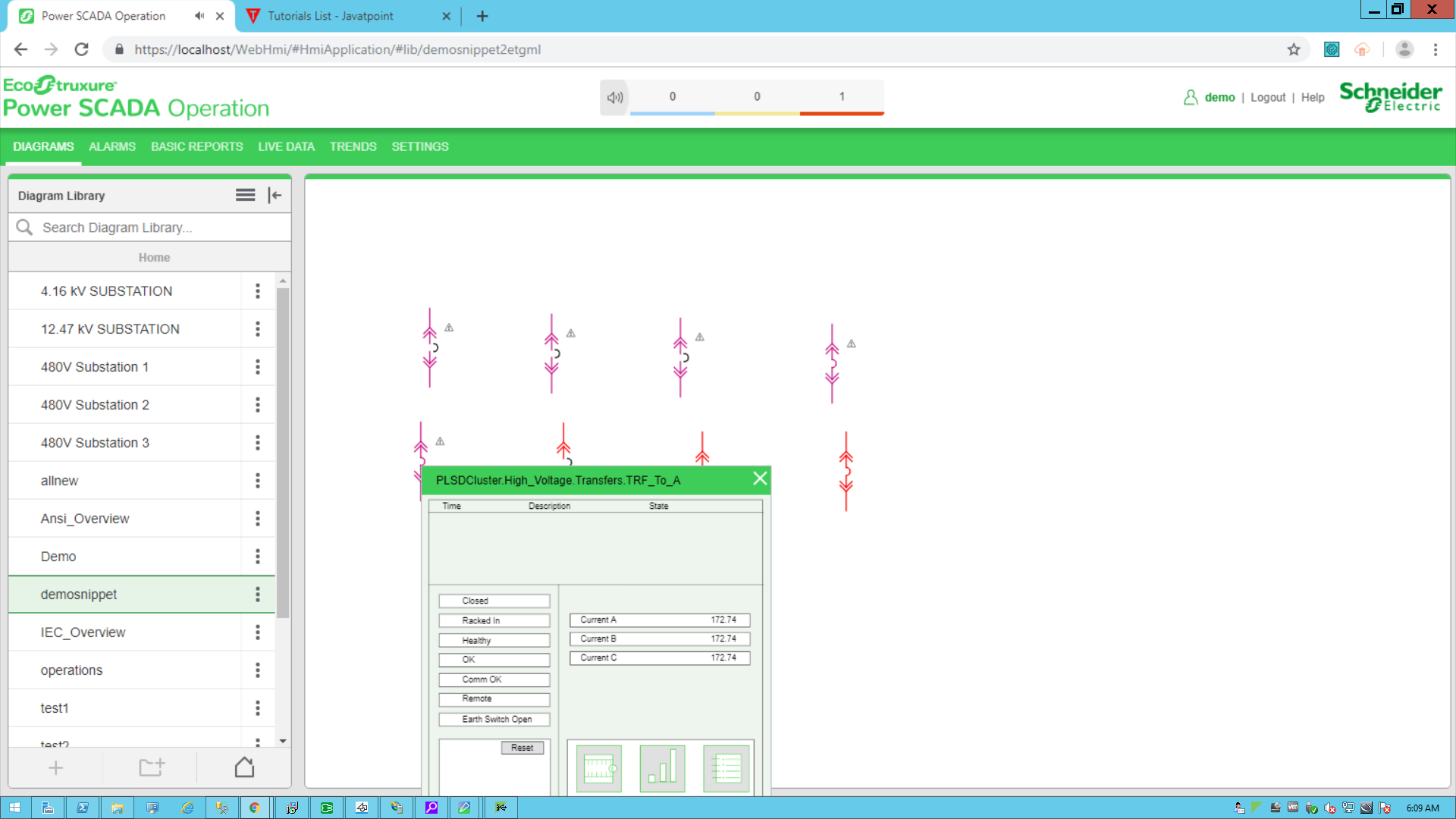Open options menu for demosnippet
The height and width of the screenshot is (819, 1456).
(x=258, y=595)
